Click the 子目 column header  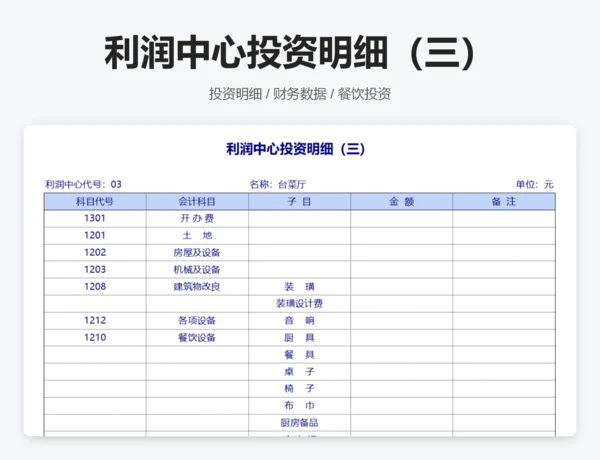[x=299, y=202]
